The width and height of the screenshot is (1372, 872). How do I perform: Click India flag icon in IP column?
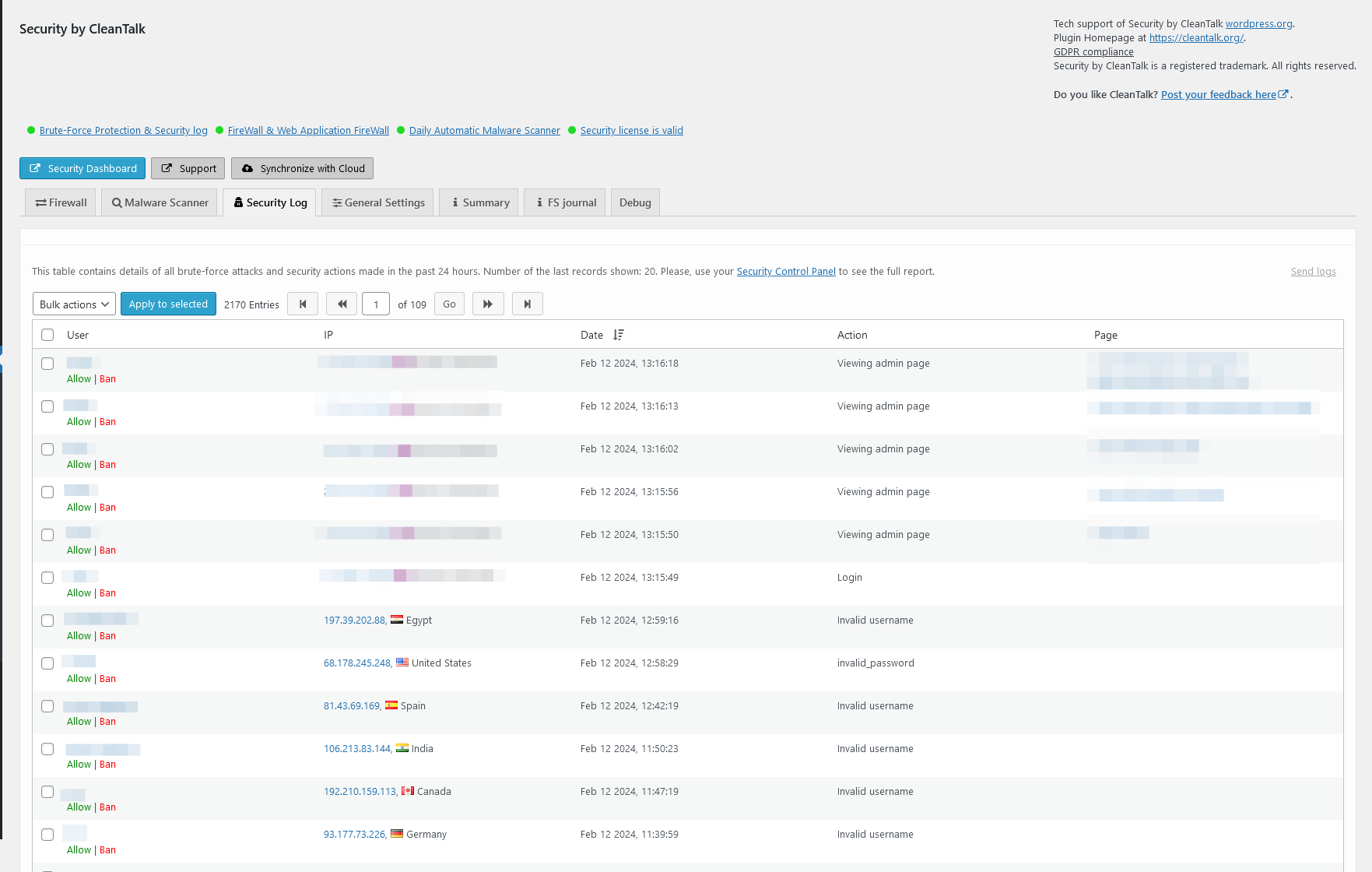coord(402,748)
